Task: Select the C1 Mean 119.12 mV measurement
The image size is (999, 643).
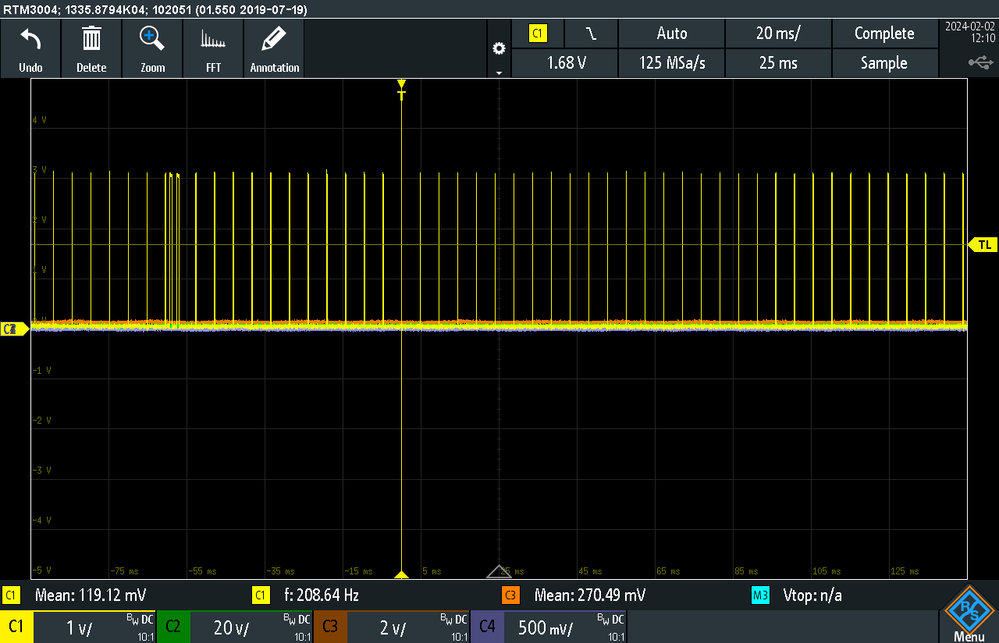Action: pyautogui.click(x=90, y=595)
